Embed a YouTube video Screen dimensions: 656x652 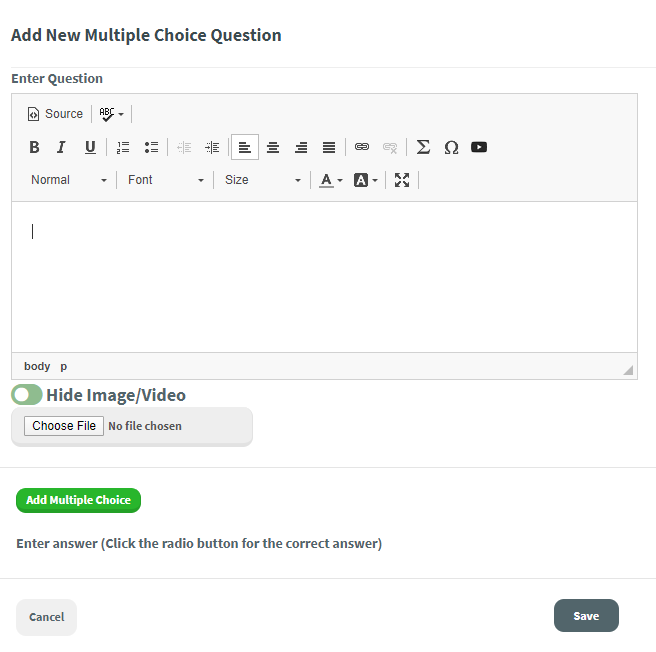(479, 147)
